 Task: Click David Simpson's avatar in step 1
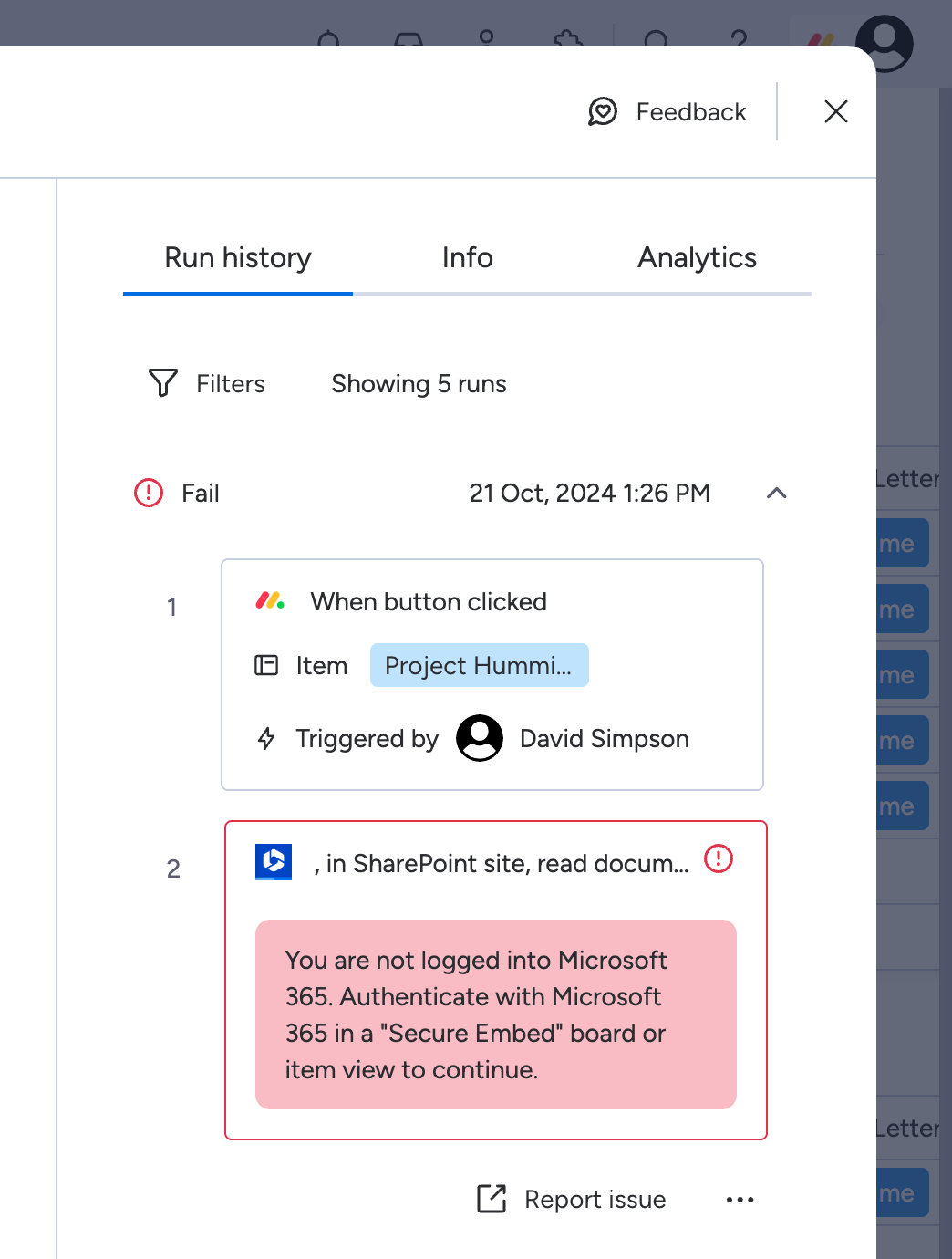pos(479,738)
